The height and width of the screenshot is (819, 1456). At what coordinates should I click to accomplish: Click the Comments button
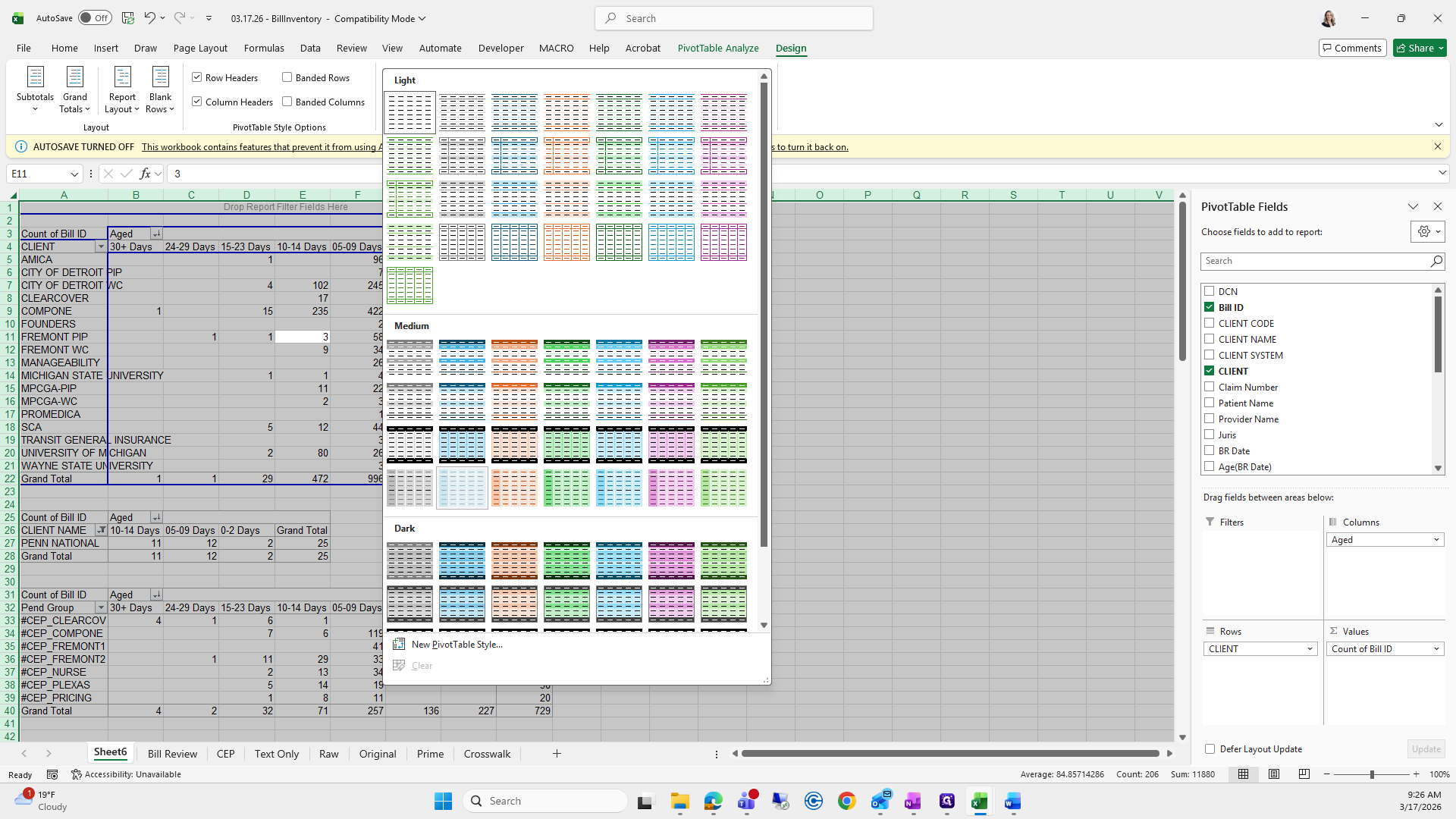coord(1352,48)
